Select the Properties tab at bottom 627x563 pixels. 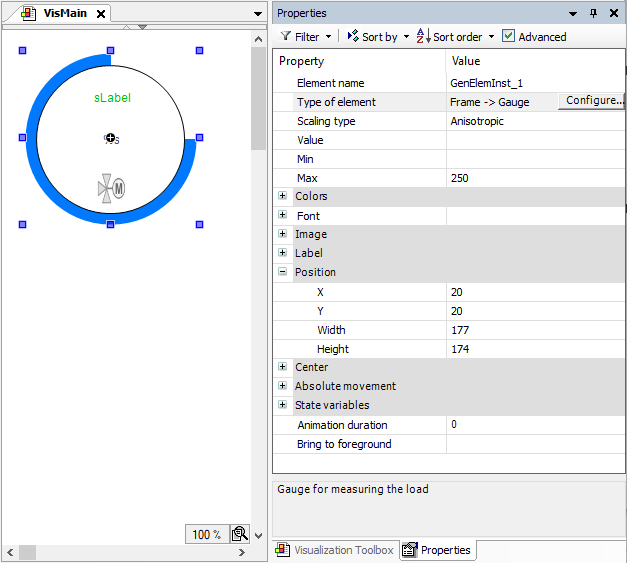coord(437,550)
